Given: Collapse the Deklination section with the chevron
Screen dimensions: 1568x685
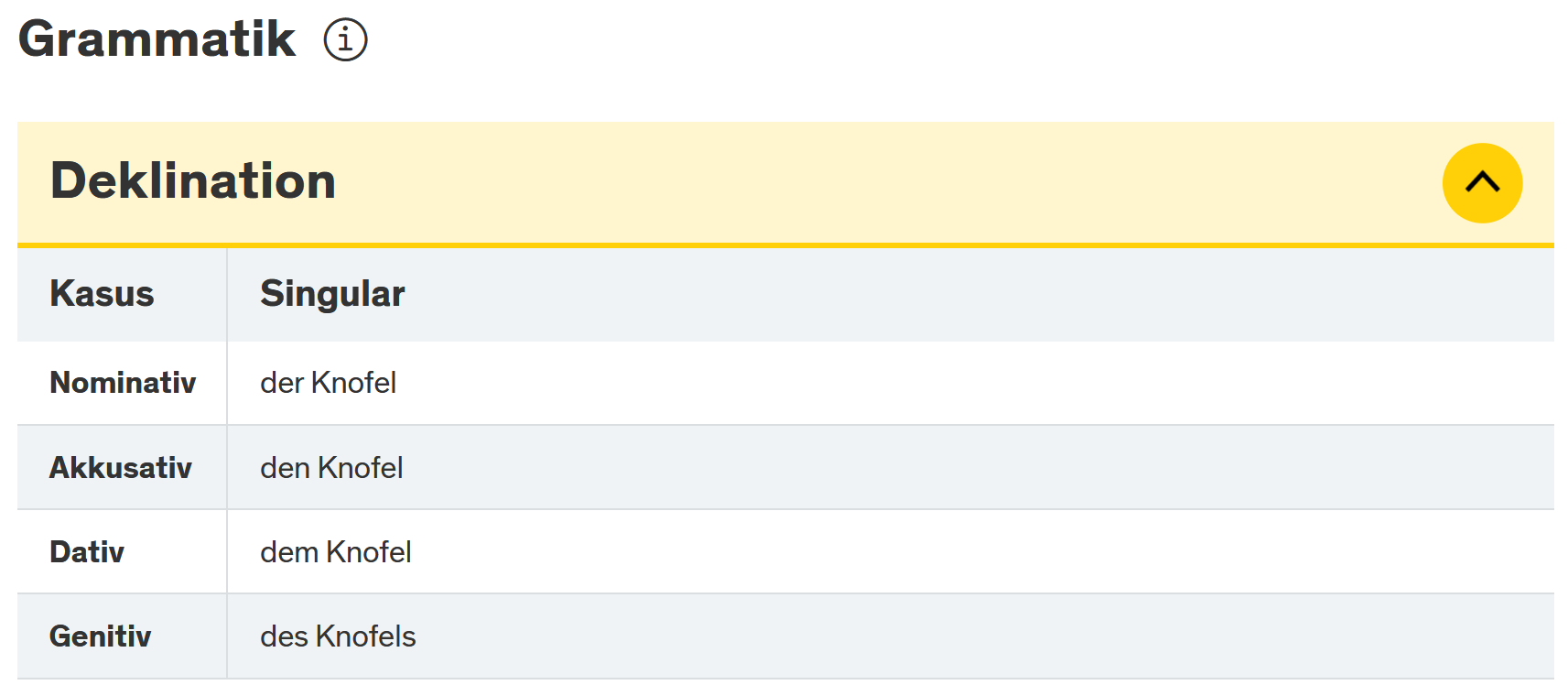Looking at the screenshot, I should [1482, 183].
